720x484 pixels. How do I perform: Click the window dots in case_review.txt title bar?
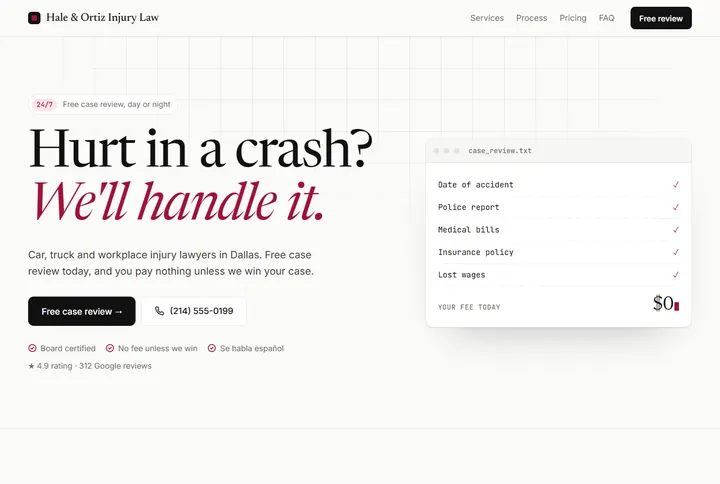coord(446,151)
